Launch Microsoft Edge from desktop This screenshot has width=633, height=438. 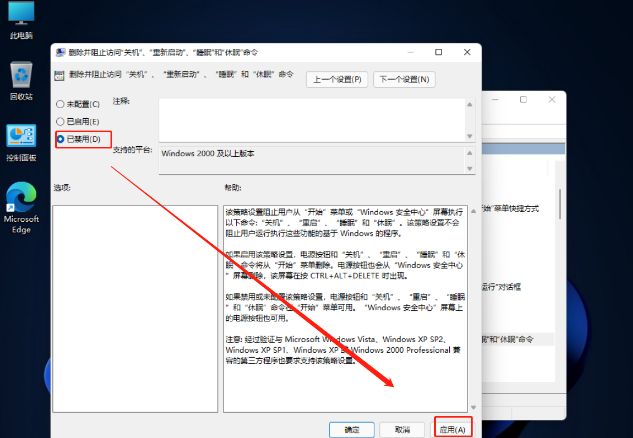(x=21, y=207)
